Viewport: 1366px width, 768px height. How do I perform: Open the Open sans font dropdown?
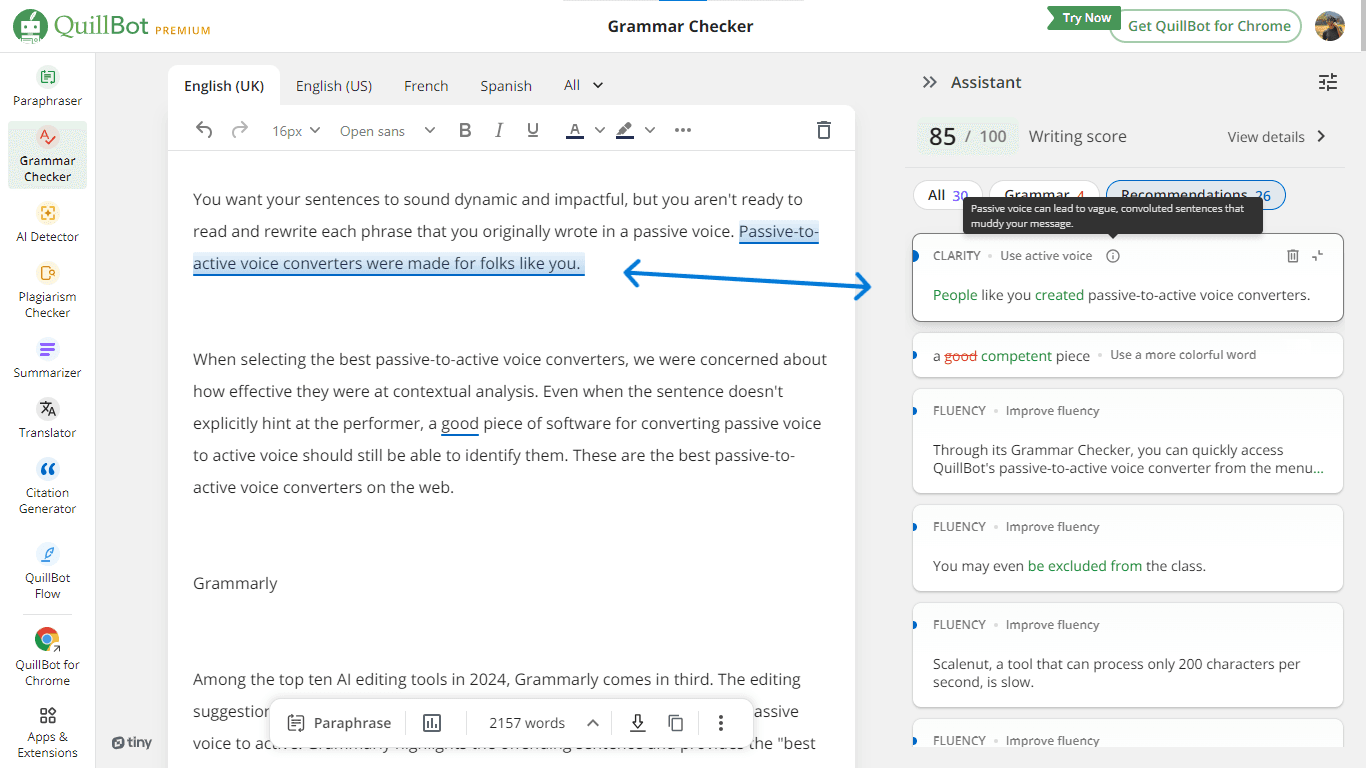[x=387, y=130]
